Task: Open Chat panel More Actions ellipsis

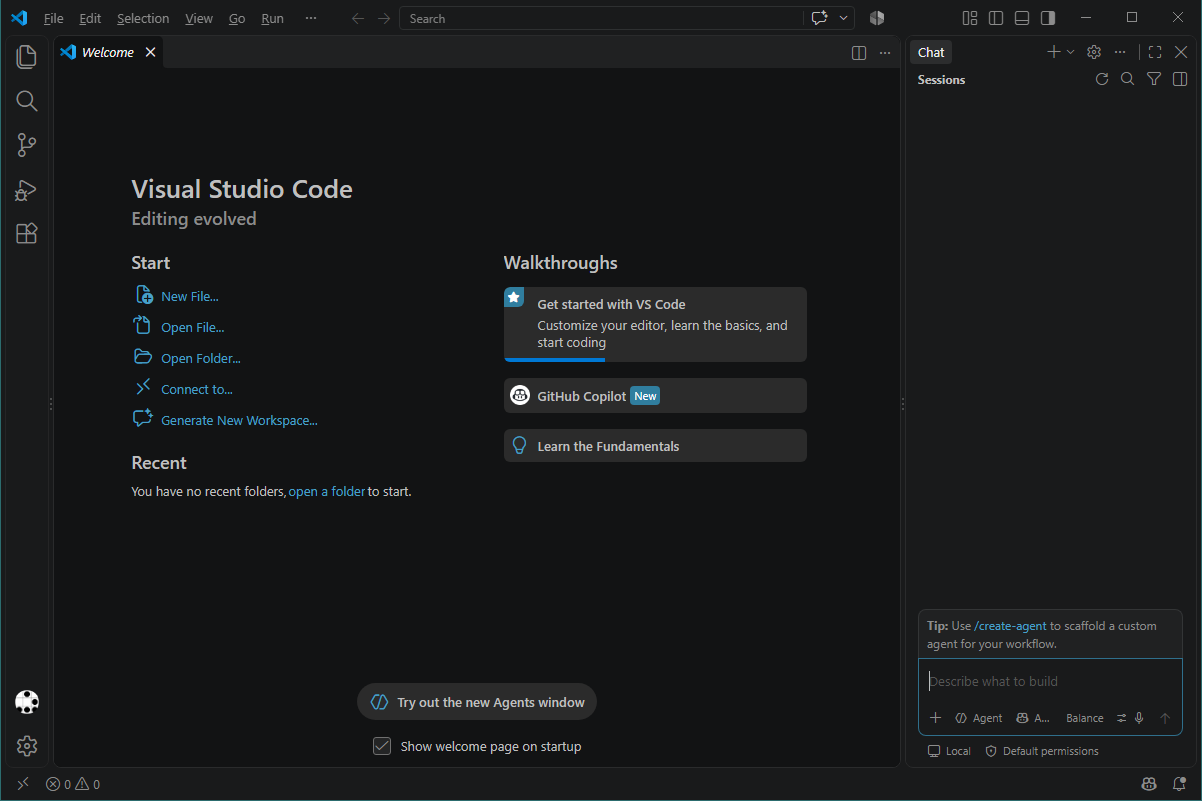Action: coord(1120,52)
